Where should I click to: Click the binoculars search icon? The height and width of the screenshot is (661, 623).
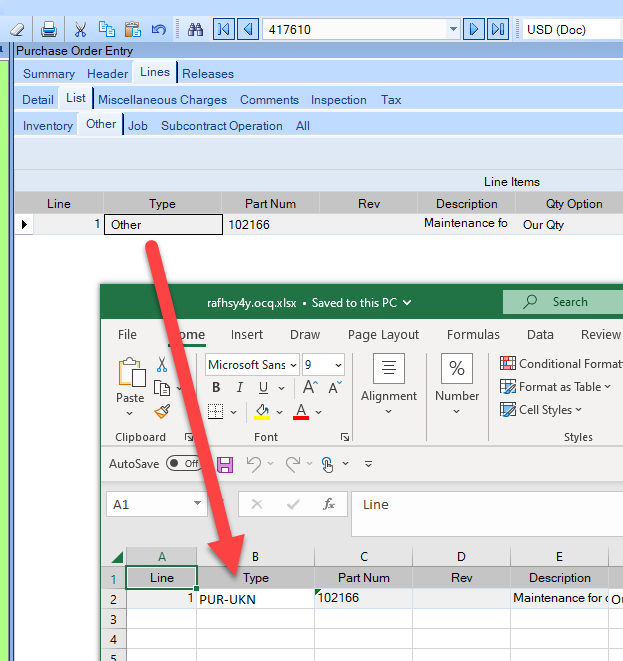pos(196,29)
